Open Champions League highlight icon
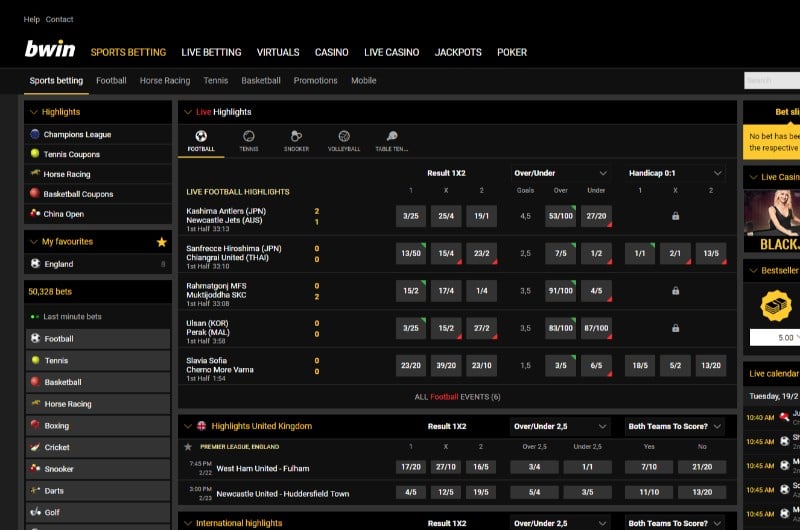Image resolution: width=800 pixels, height=530 pixels. coord(35,134)
